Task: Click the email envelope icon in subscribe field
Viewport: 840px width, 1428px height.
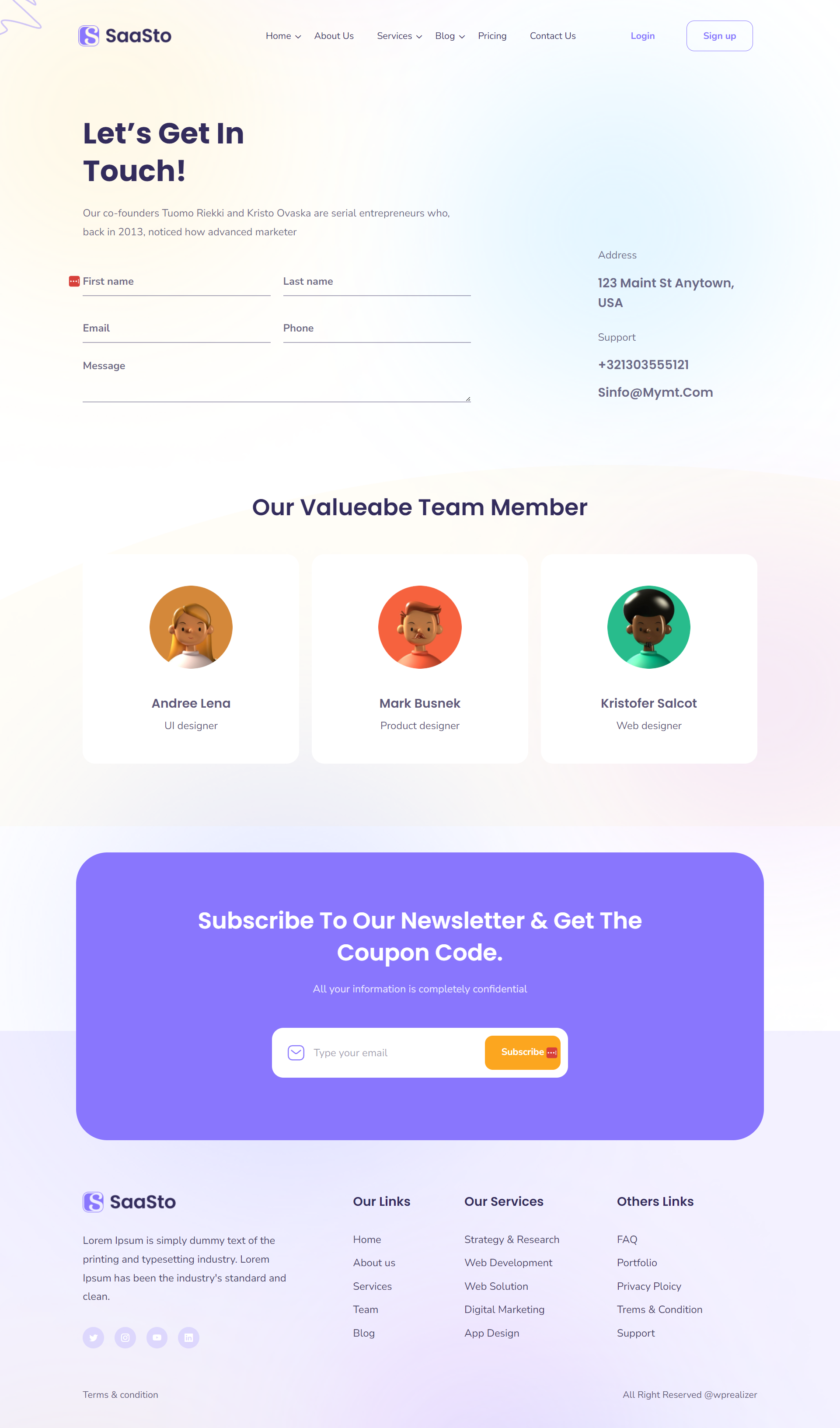Action: pos(295,1052)
